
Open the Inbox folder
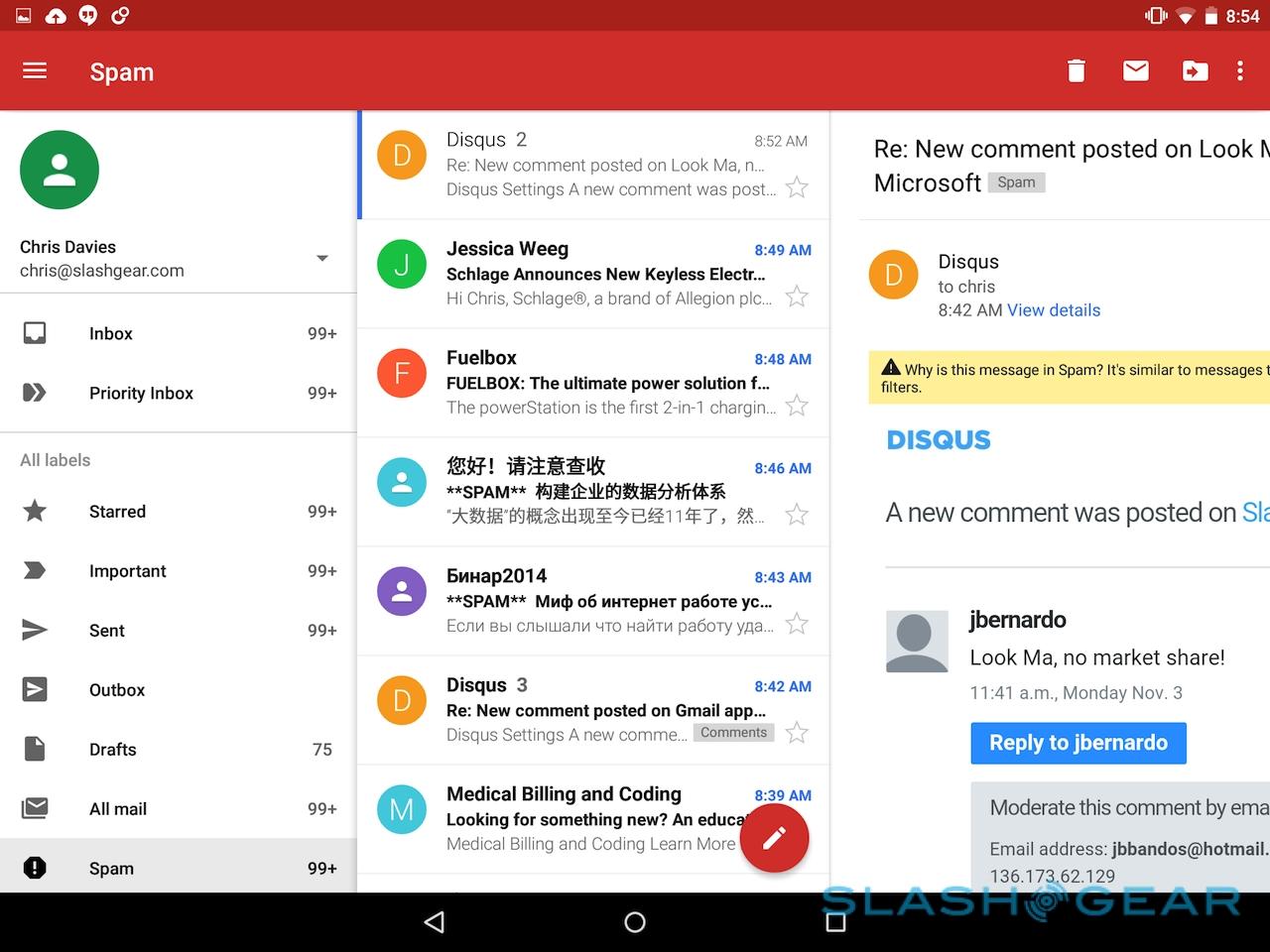click(110, 334)
